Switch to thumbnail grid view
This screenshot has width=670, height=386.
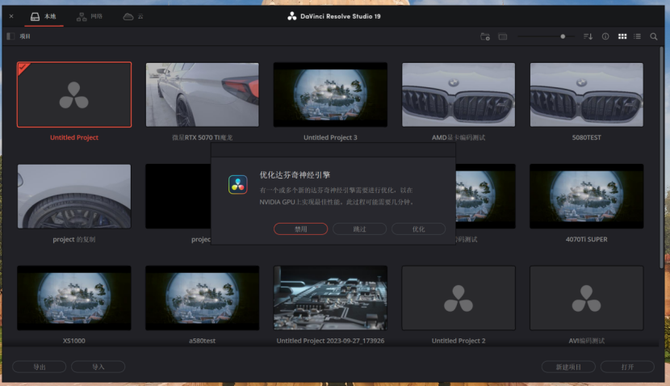pos(622,37)
